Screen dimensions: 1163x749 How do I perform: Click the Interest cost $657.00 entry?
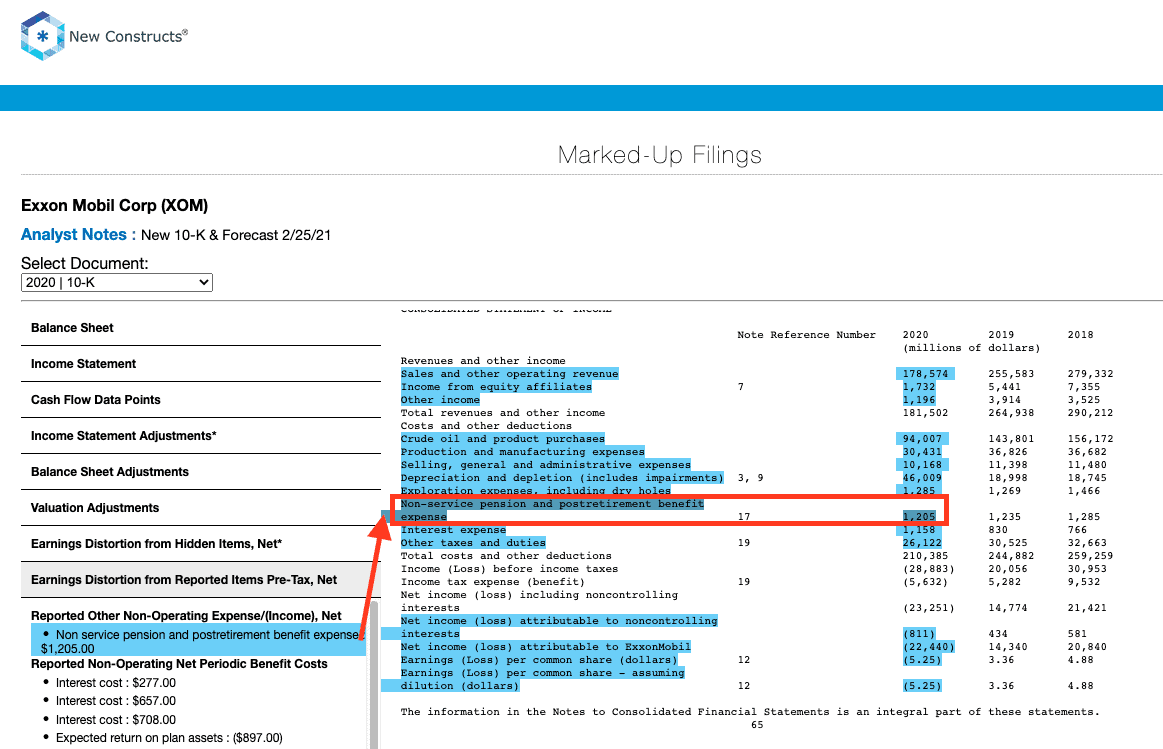coord(116,701)
